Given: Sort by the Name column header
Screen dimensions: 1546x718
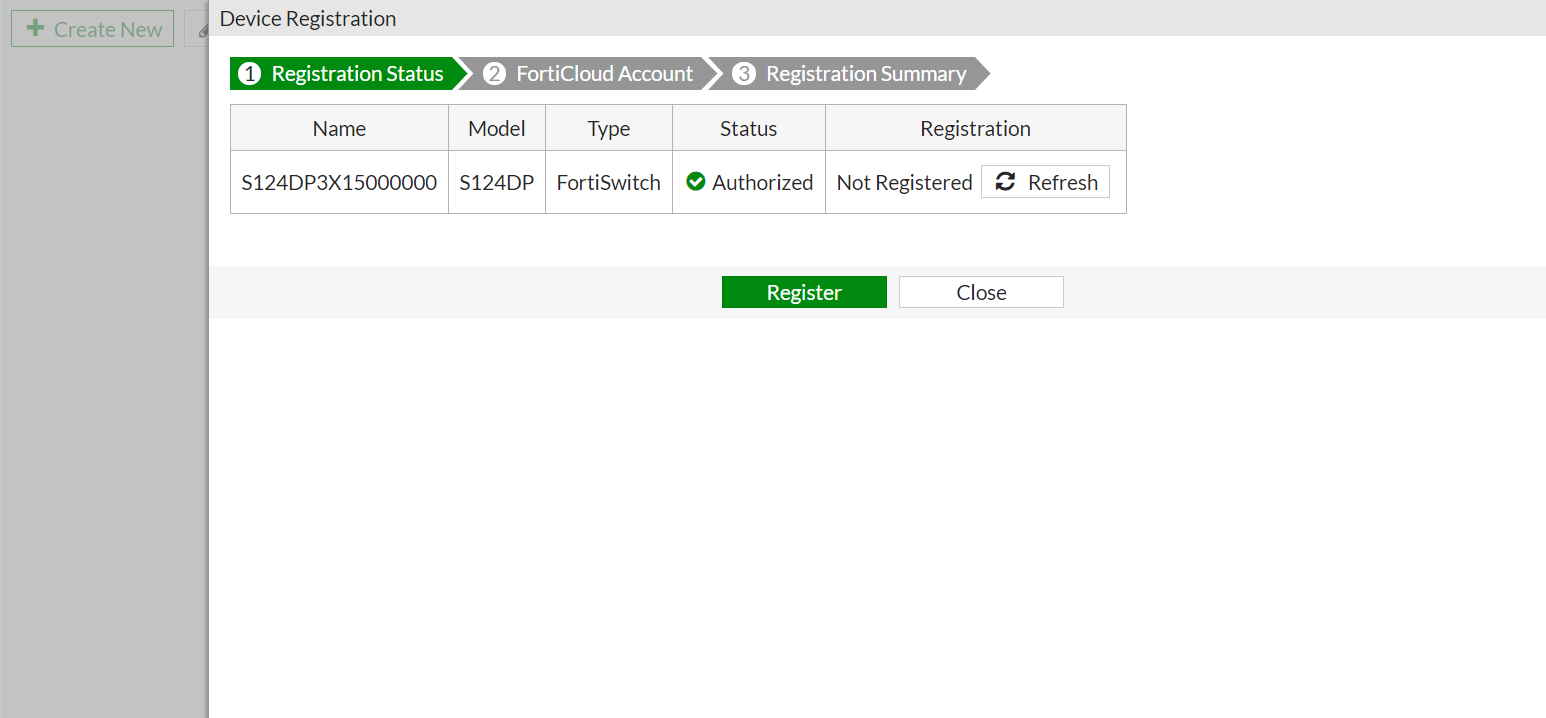Looking at the screenshot, I should (x=338, y=128).
